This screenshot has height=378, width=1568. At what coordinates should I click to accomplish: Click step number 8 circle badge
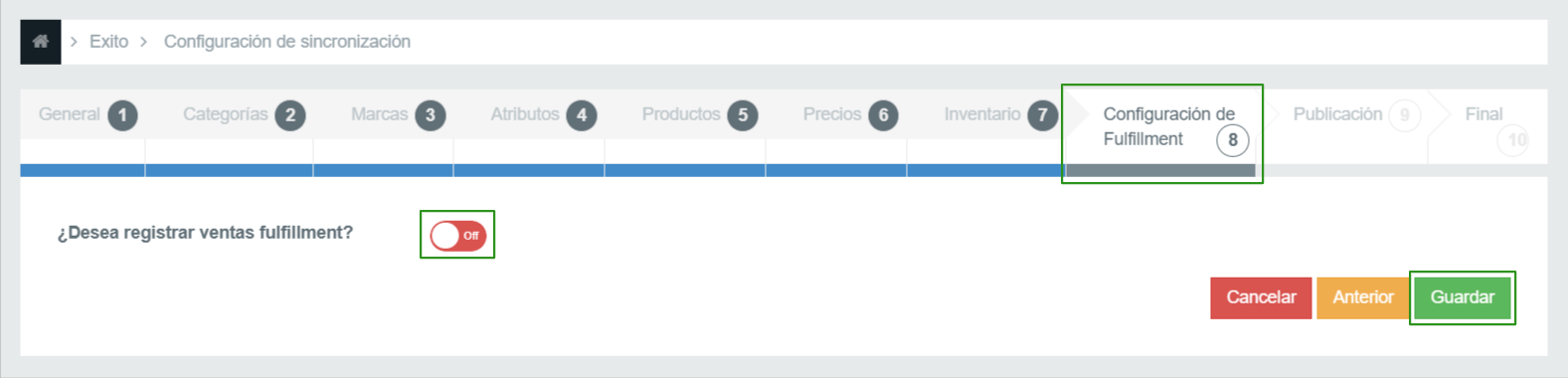coord(1233,140)
